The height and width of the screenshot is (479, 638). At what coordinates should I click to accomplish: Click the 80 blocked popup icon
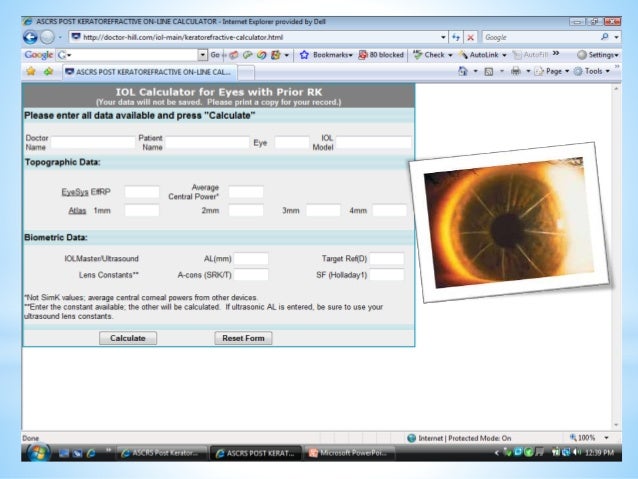coord(363,55)
